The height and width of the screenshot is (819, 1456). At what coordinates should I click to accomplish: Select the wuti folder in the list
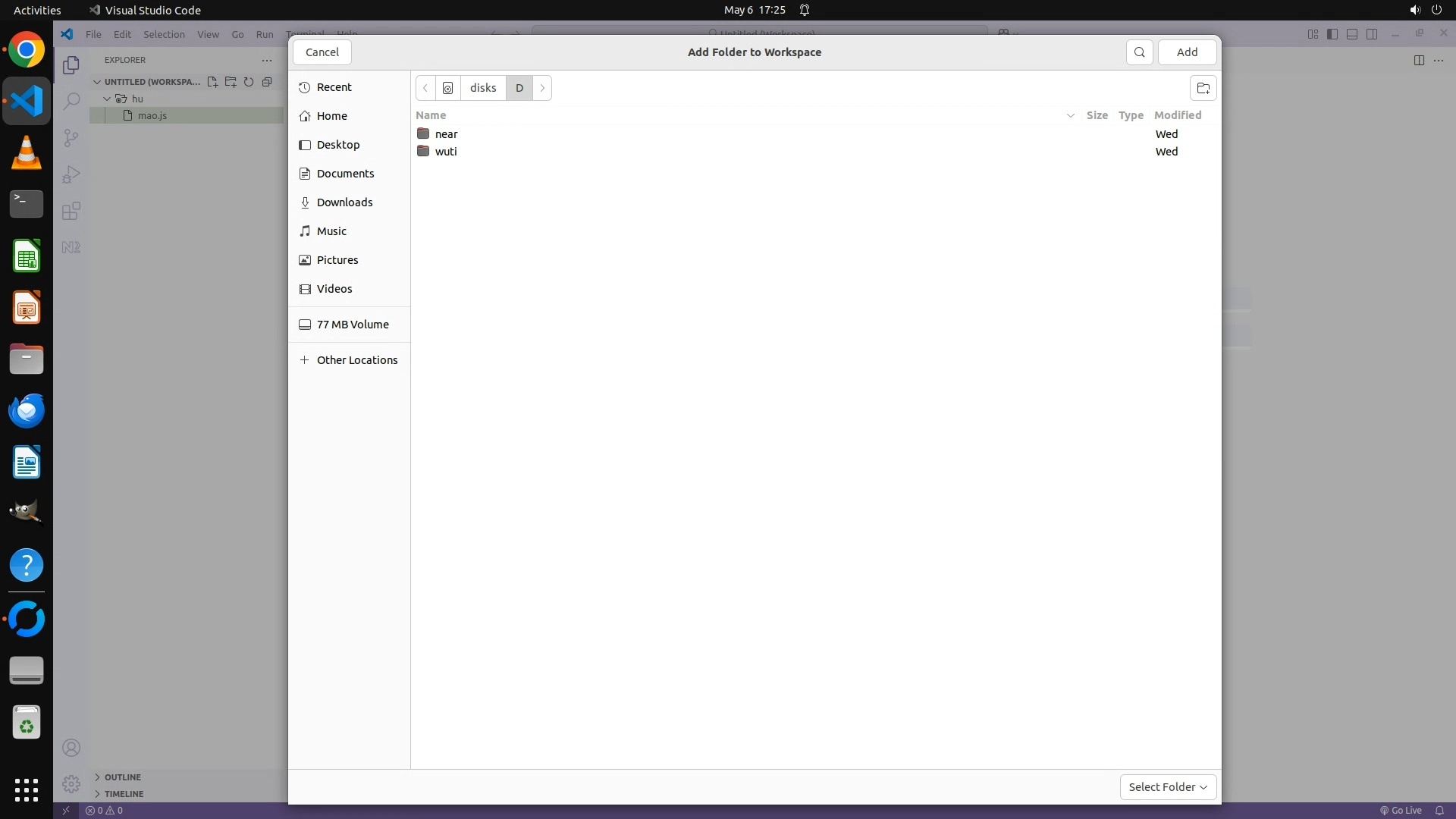coord(446,152)
